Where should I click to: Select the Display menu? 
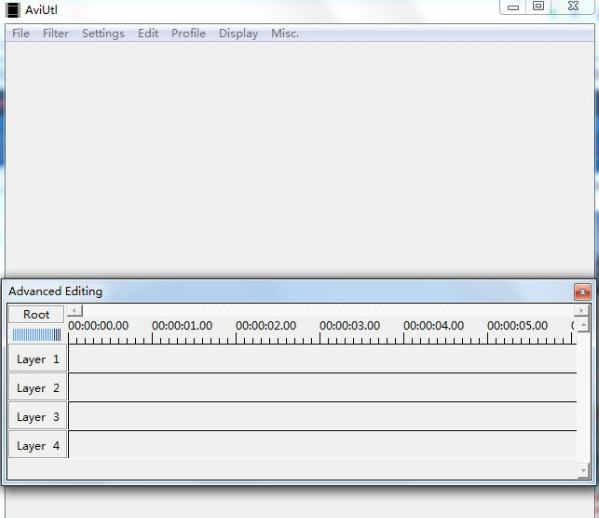(x=238, y=33)
